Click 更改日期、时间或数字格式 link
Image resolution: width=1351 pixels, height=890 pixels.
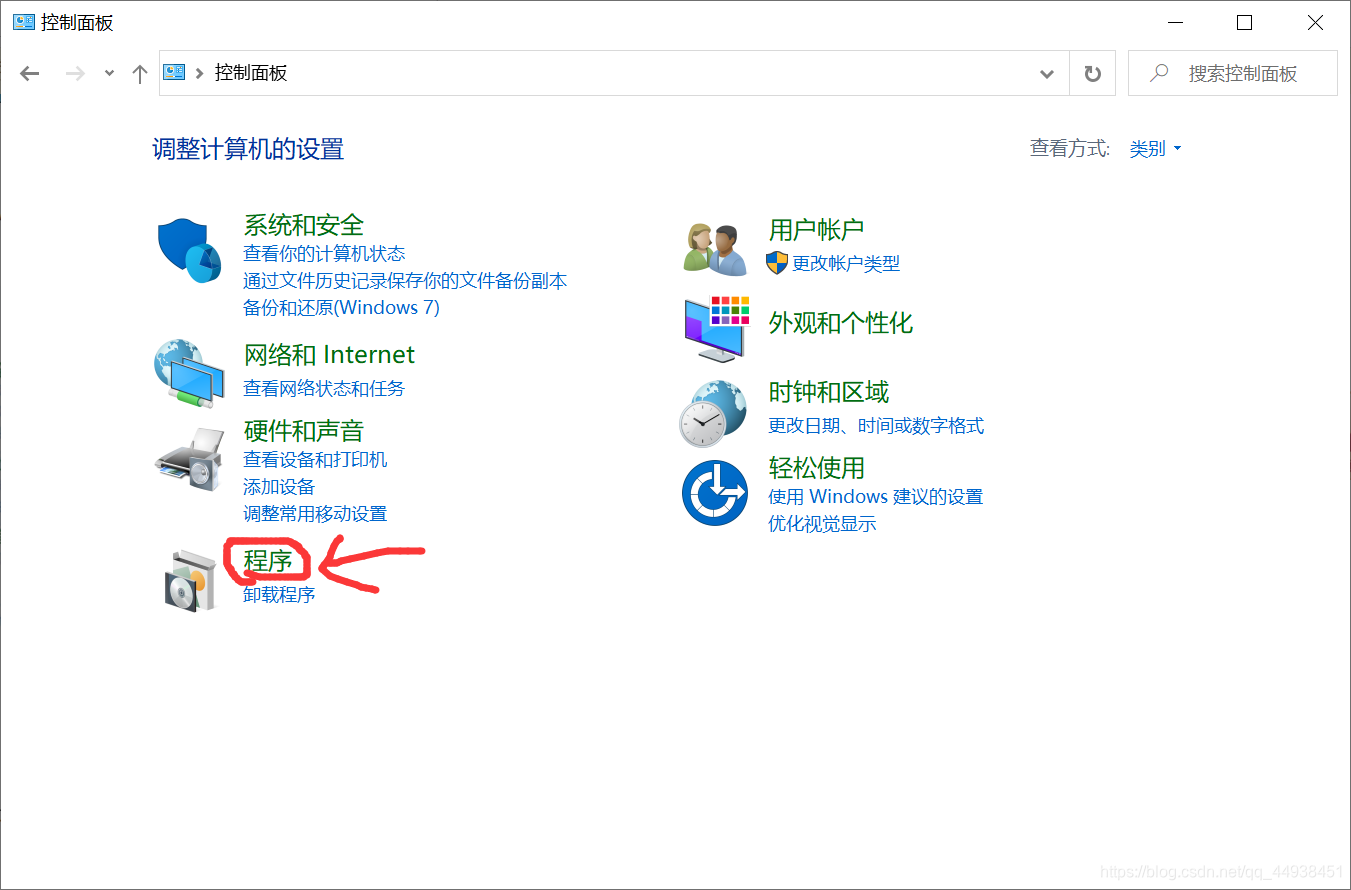tap(876, 426)
